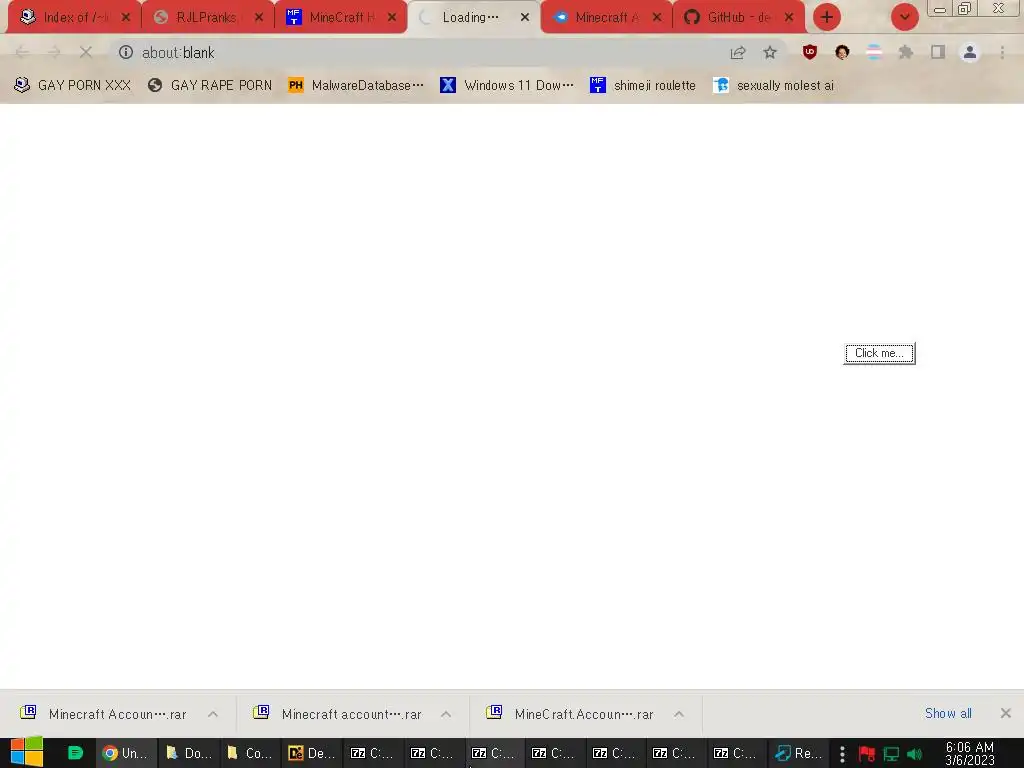Close the RJLPranks tab

tap(259, 18)
